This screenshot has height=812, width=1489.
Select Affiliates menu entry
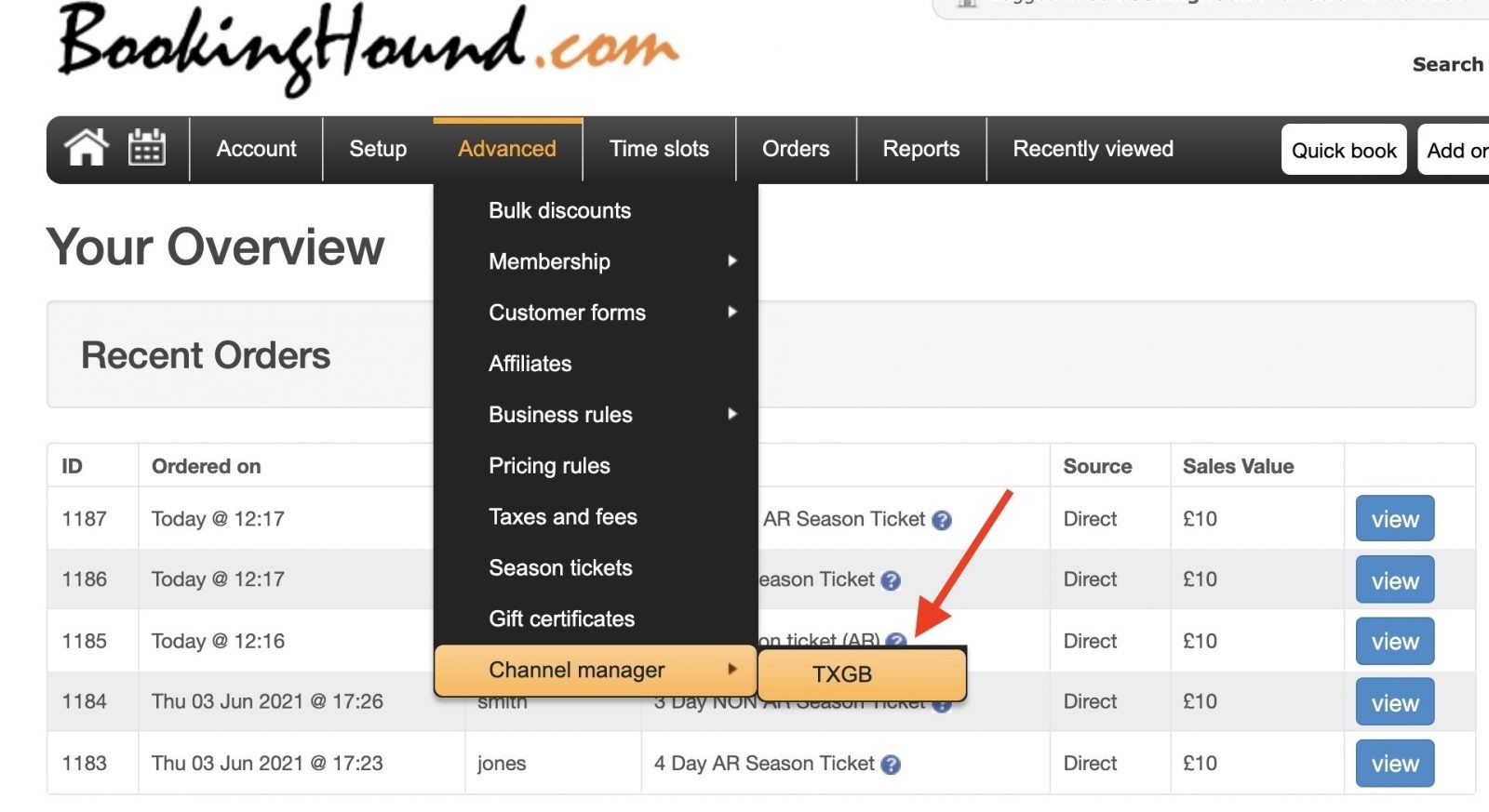click(596, 364)
